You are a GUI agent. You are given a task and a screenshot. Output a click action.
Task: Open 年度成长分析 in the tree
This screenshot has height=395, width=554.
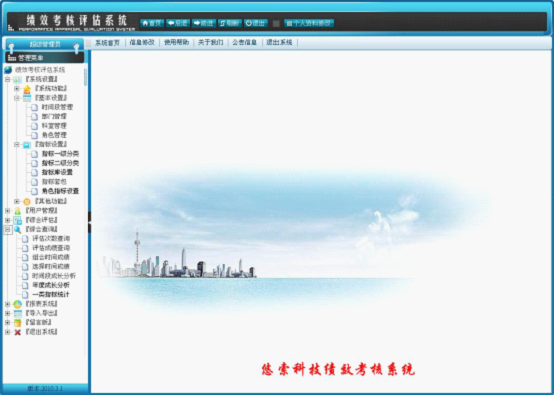click(51, 285)
